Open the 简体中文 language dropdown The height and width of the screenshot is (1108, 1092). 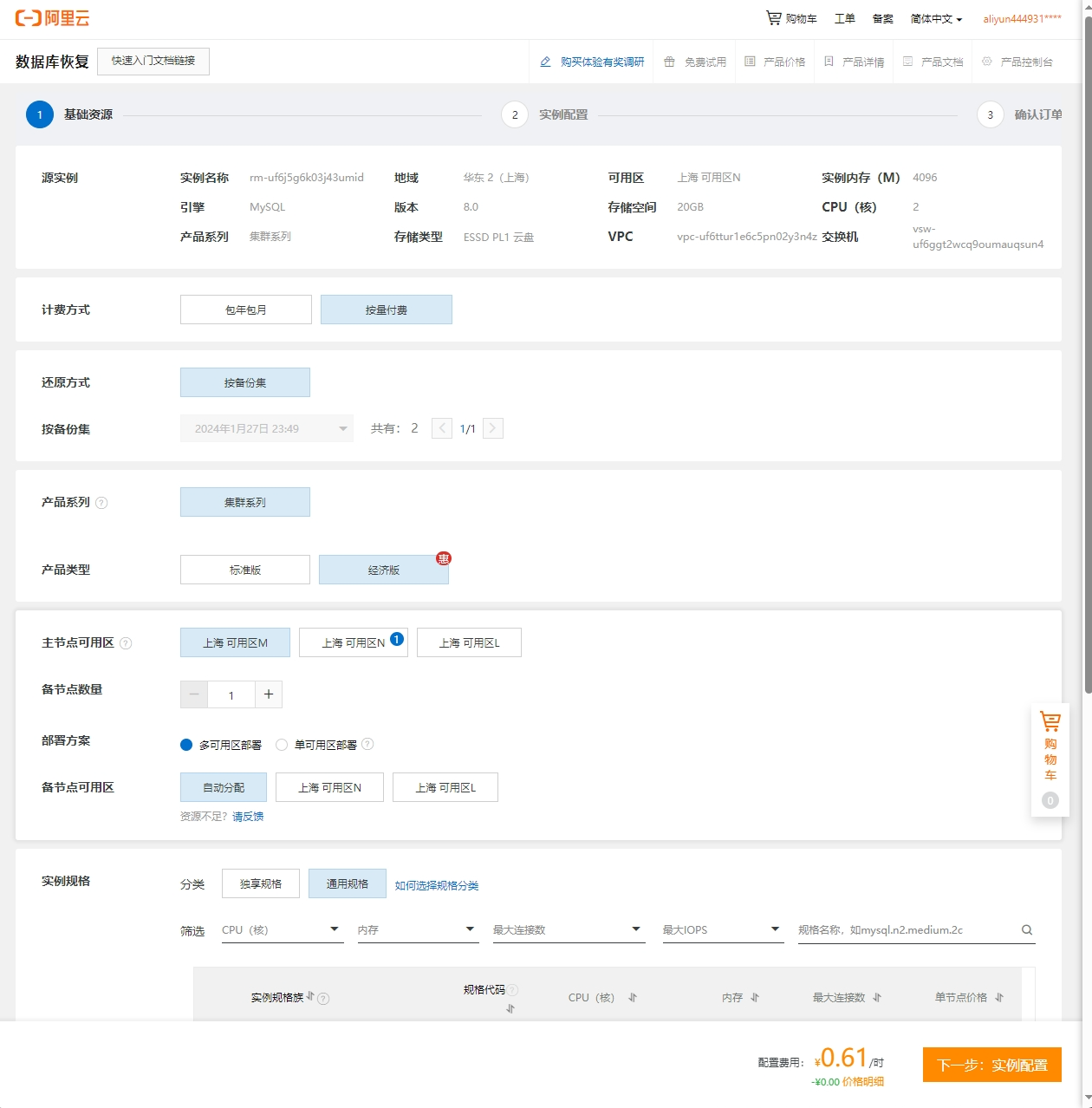click(x=936, y=18)
